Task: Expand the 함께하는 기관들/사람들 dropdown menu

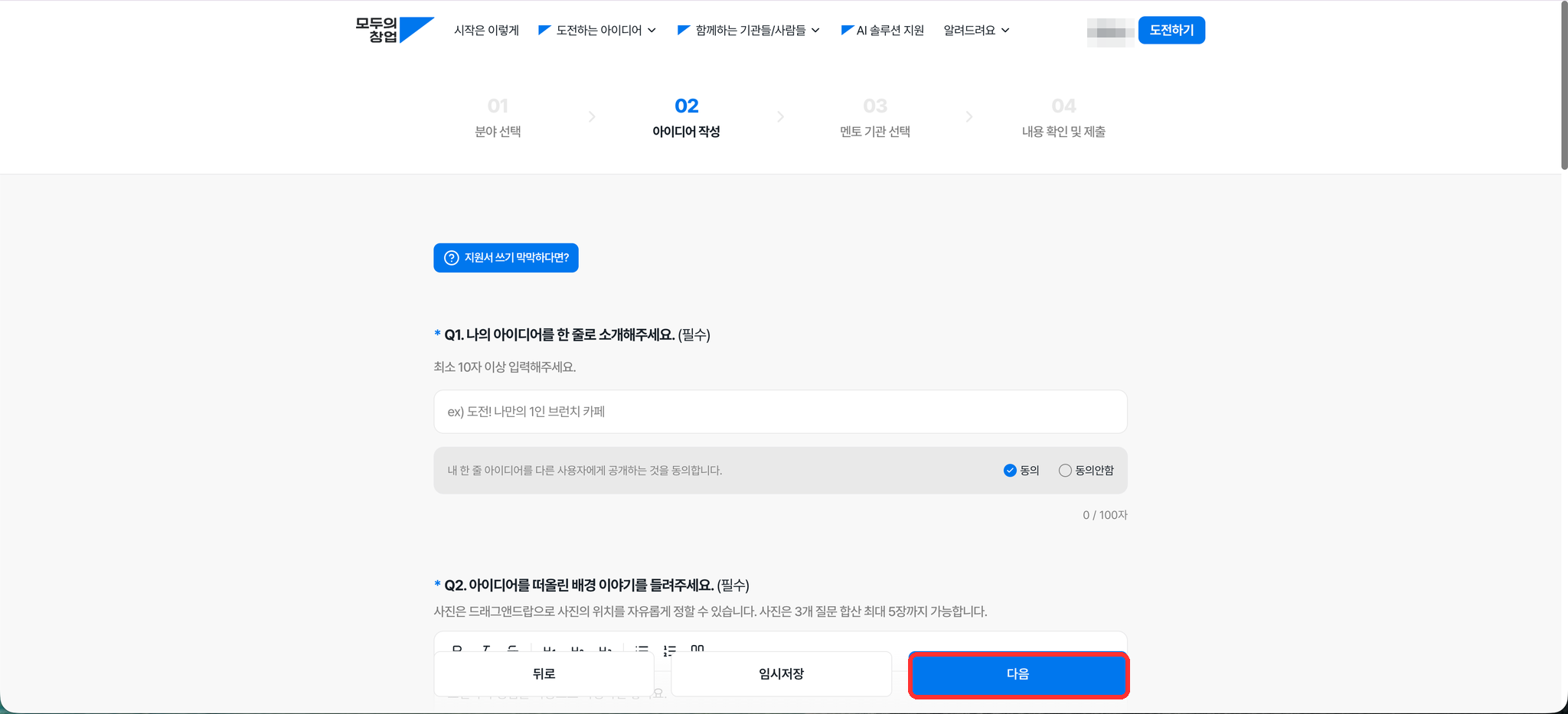Action: pyautogui.click(x=749, y=30)
